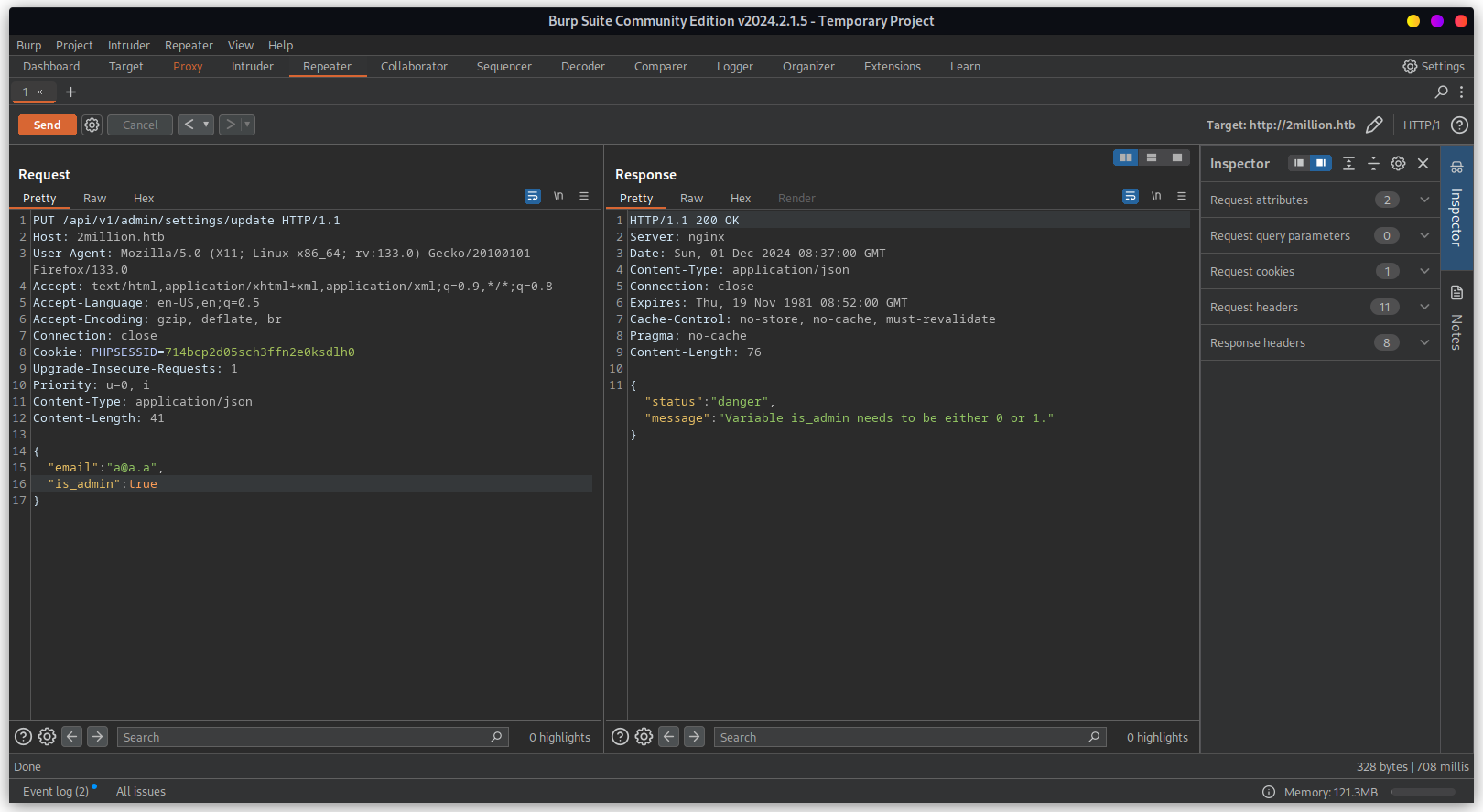The image size is (1483, 812).
Task: Set Inspector docked right layout
Action: click(1320, 163)
